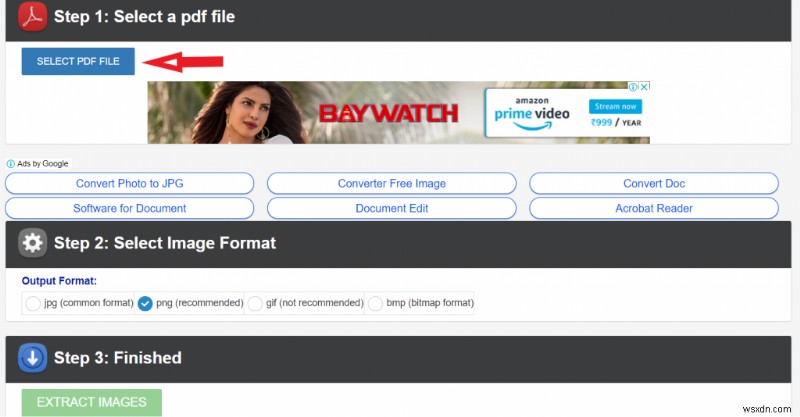This screenshot has width=800, height=417.
Task: Click the Output Format: label
Action: 59,281
